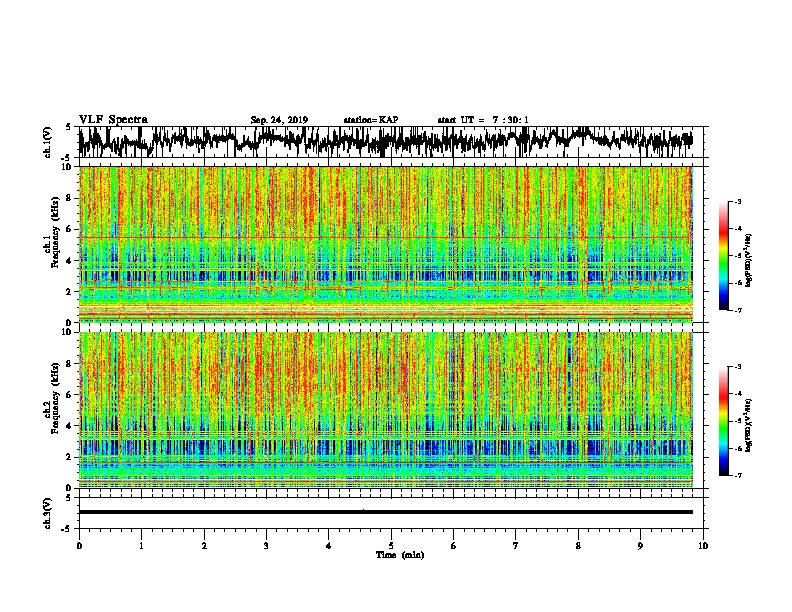Click the ch.2 color scale bar
Viewport: 792px width, 612px height.
click(x=723, y=421)
